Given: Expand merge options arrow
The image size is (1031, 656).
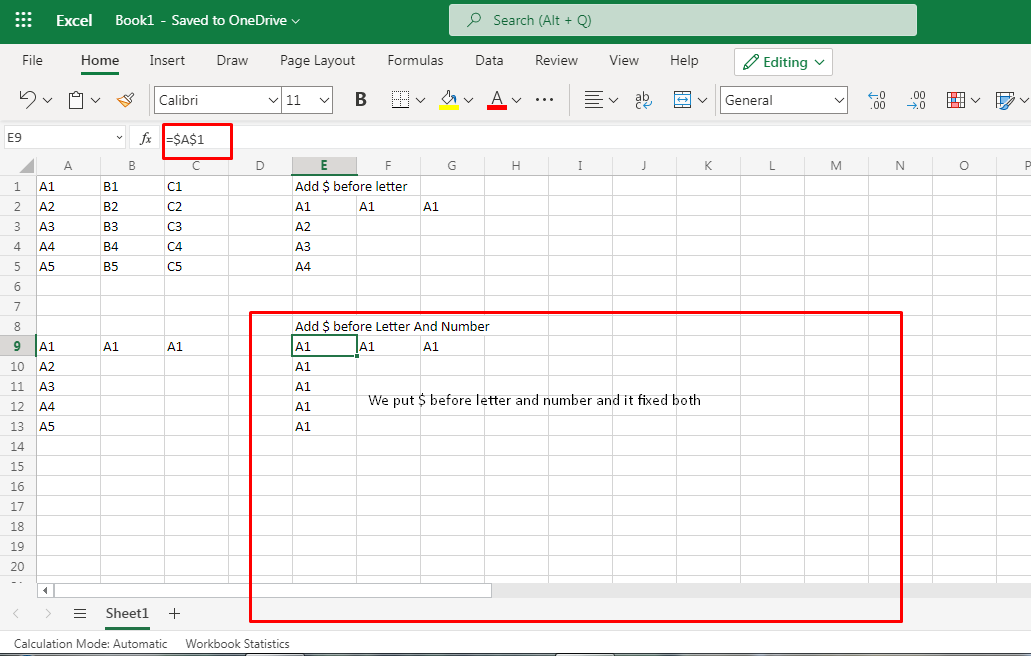Looking at the screenshot, I should (x=702, y=101).
